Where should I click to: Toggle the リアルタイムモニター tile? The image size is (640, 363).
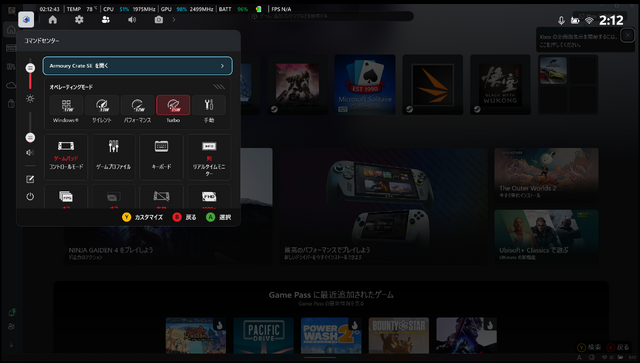(209, 157)
